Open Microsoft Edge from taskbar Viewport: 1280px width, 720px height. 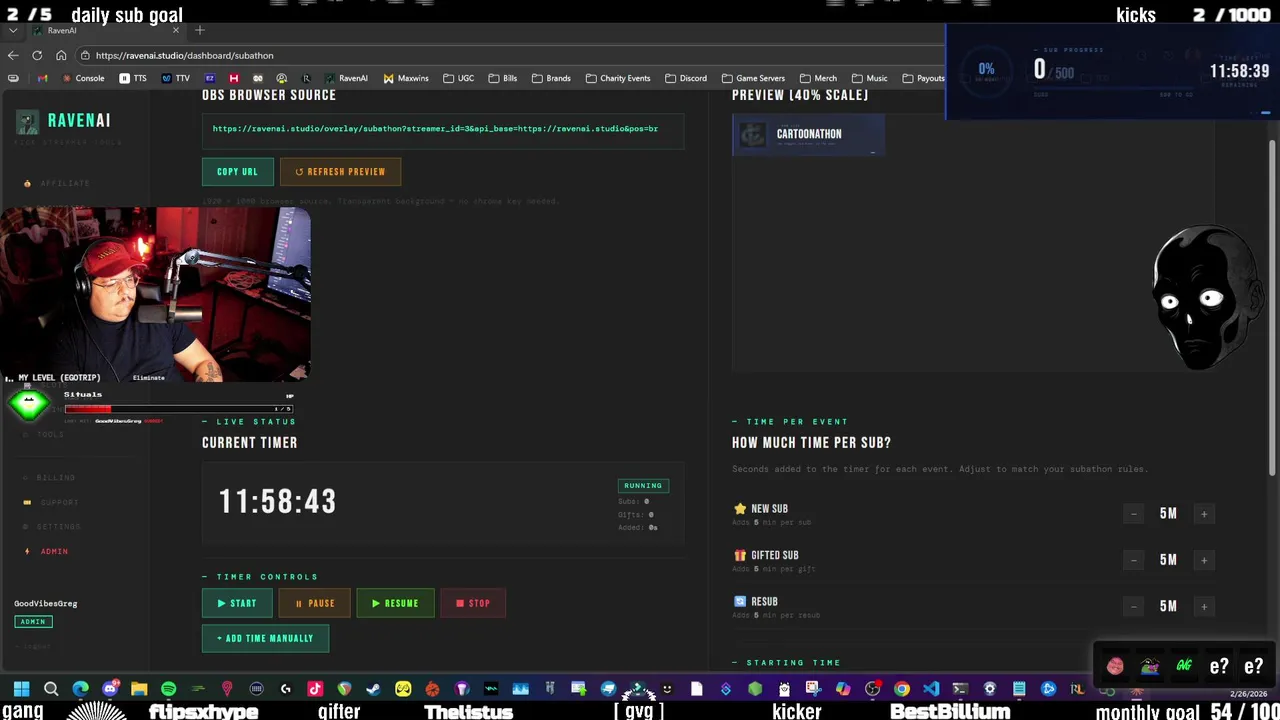[x=80, y=689]
